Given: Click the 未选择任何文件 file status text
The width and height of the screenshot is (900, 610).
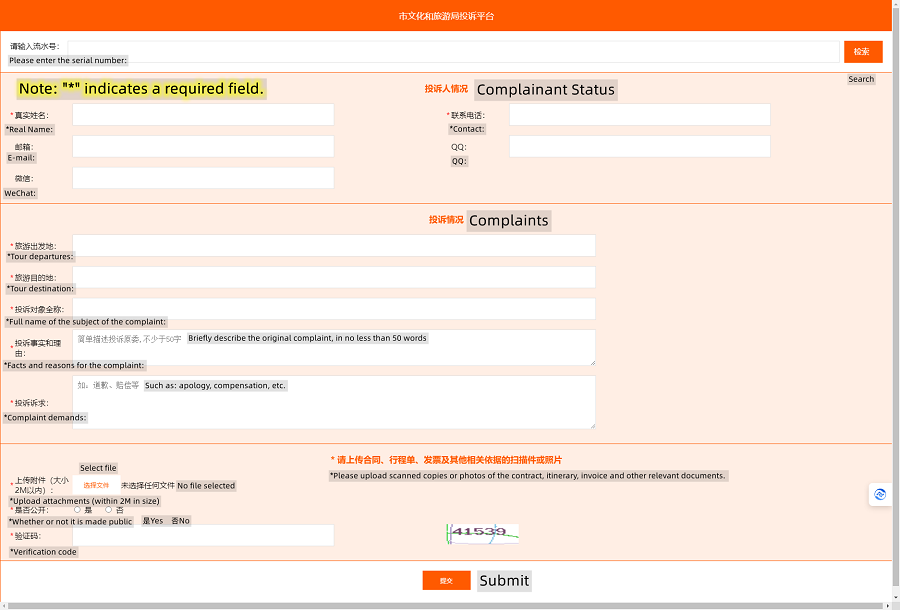Looking at the screenshot, I should (x=148, y=485).
